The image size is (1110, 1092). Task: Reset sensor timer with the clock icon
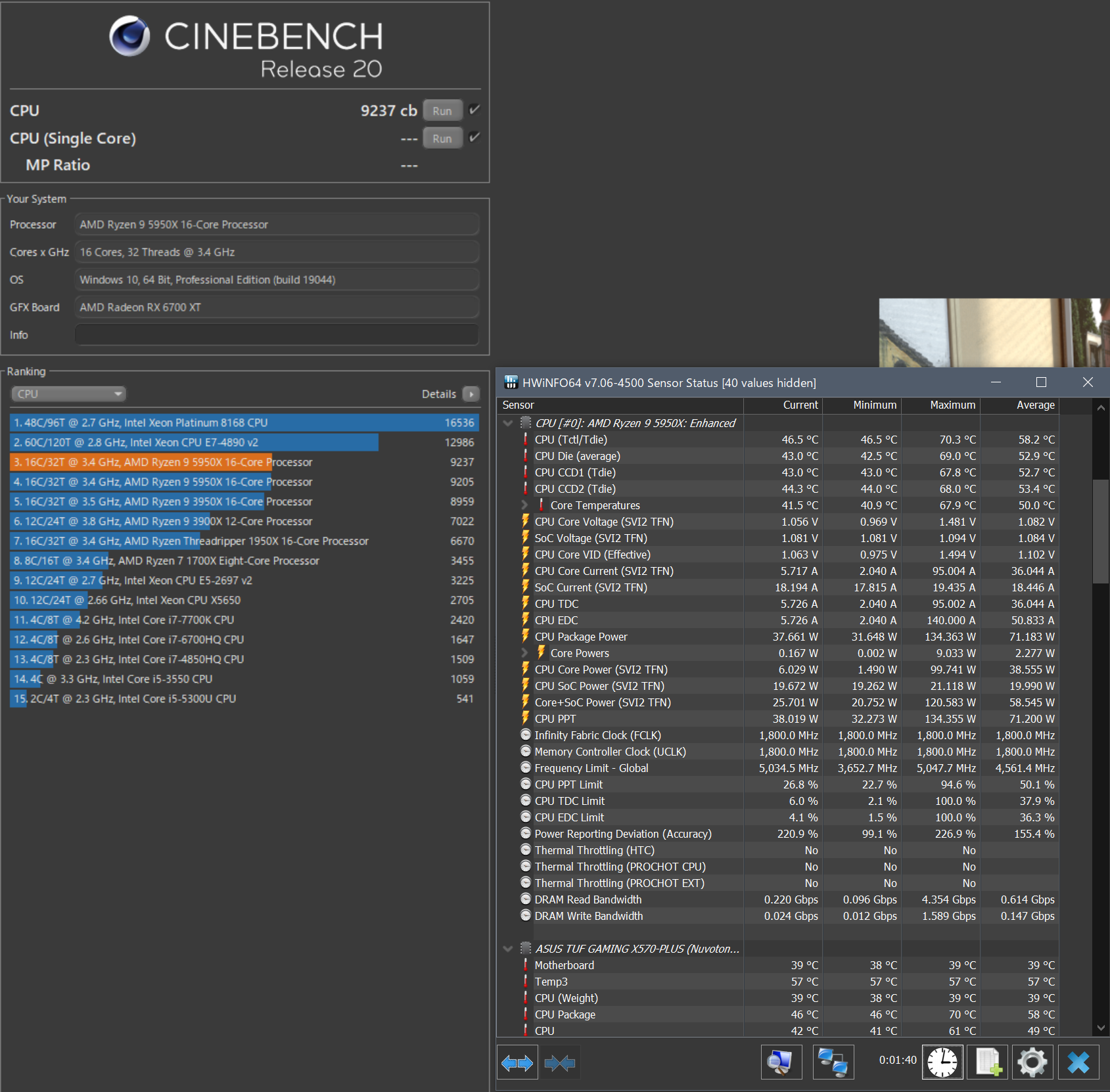point(942,1062)
